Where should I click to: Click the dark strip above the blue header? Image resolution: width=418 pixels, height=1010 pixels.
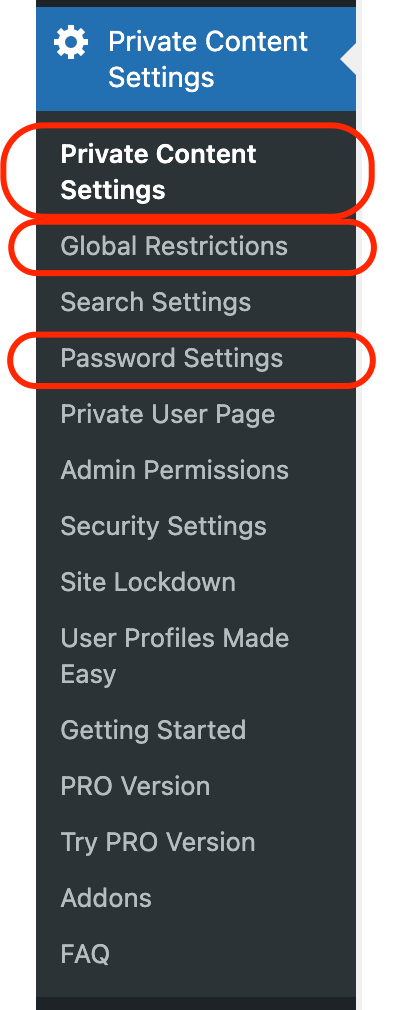(x=196, y=3)
